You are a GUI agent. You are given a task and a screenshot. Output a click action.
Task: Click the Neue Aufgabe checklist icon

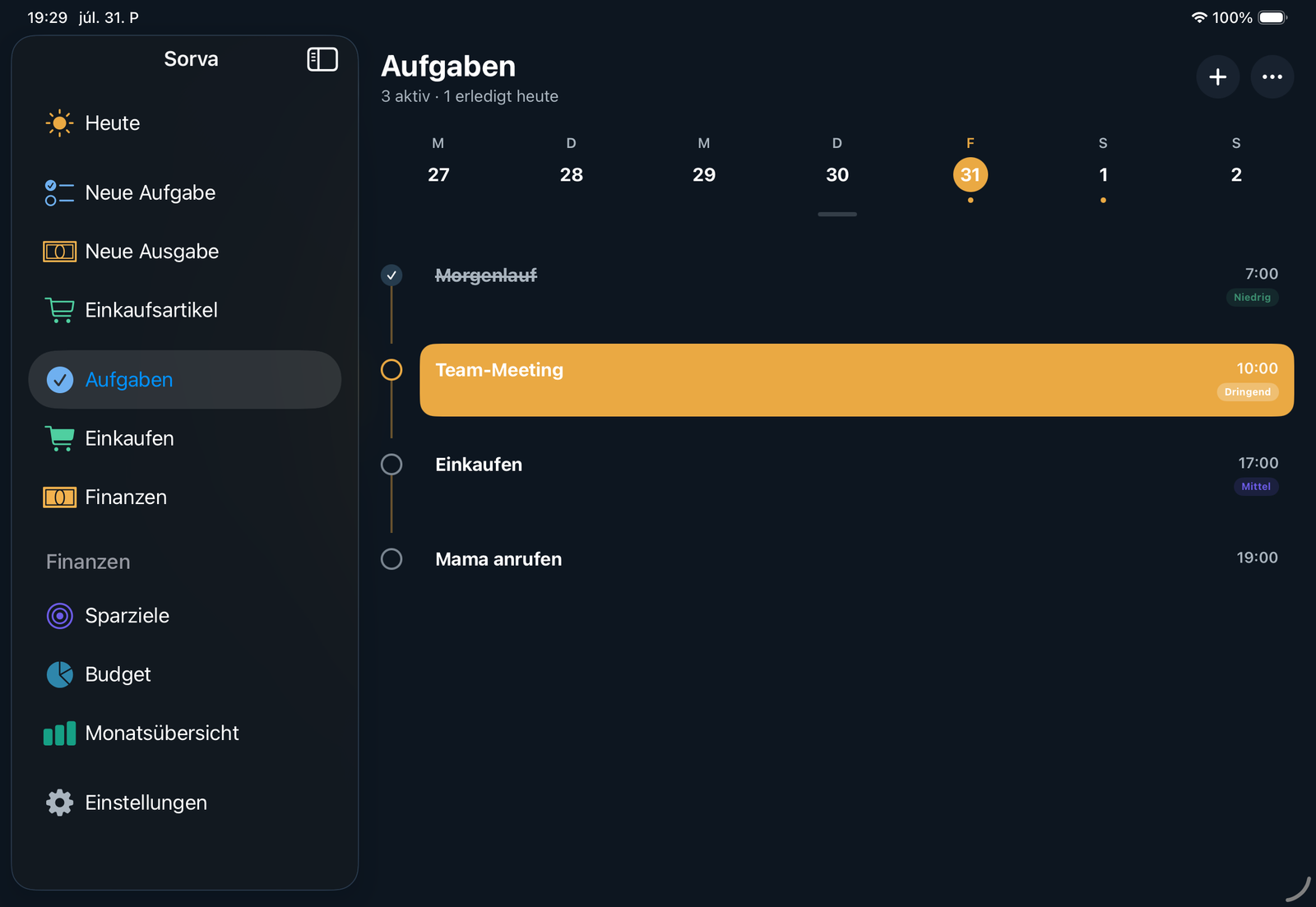(59, 193)
